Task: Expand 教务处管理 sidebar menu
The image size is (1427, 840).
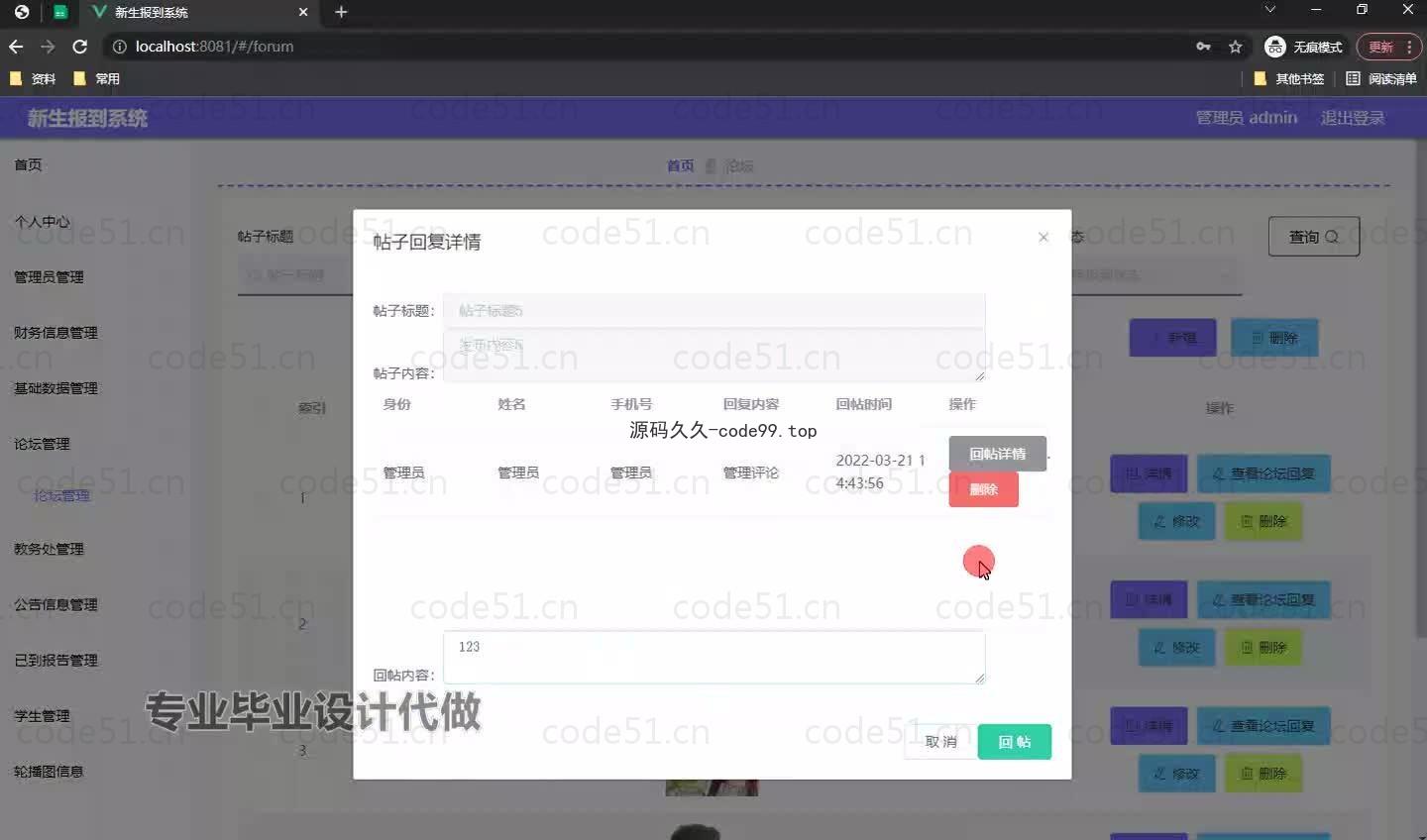Action: (x=49, y=549)
